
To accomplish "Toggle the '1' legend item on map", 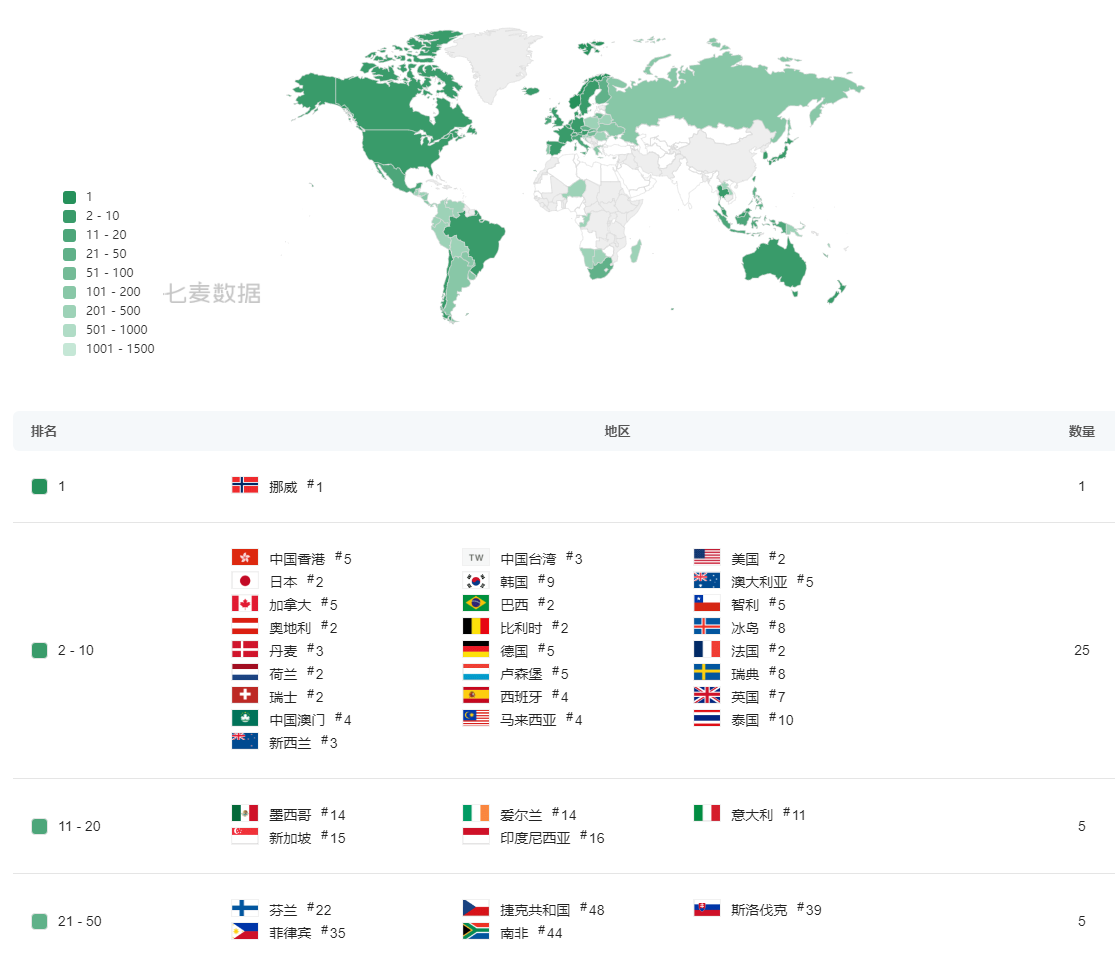I will [78, 197].
